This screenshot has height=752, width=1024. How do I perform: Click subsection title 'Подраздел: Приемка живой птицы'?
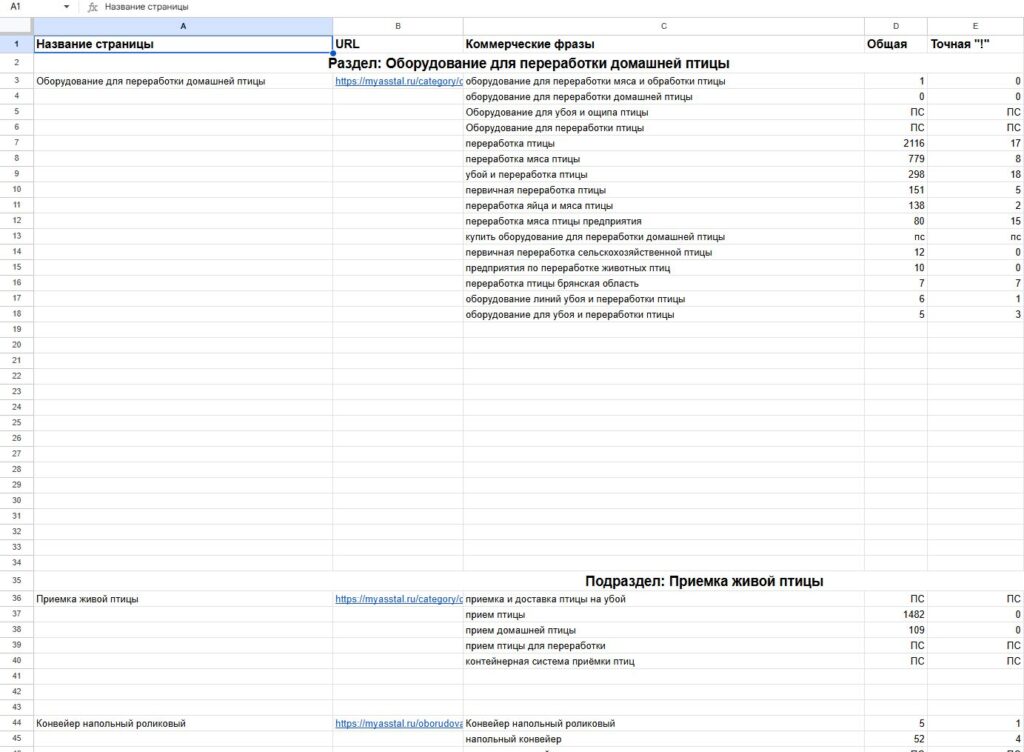tap(704, 581)
